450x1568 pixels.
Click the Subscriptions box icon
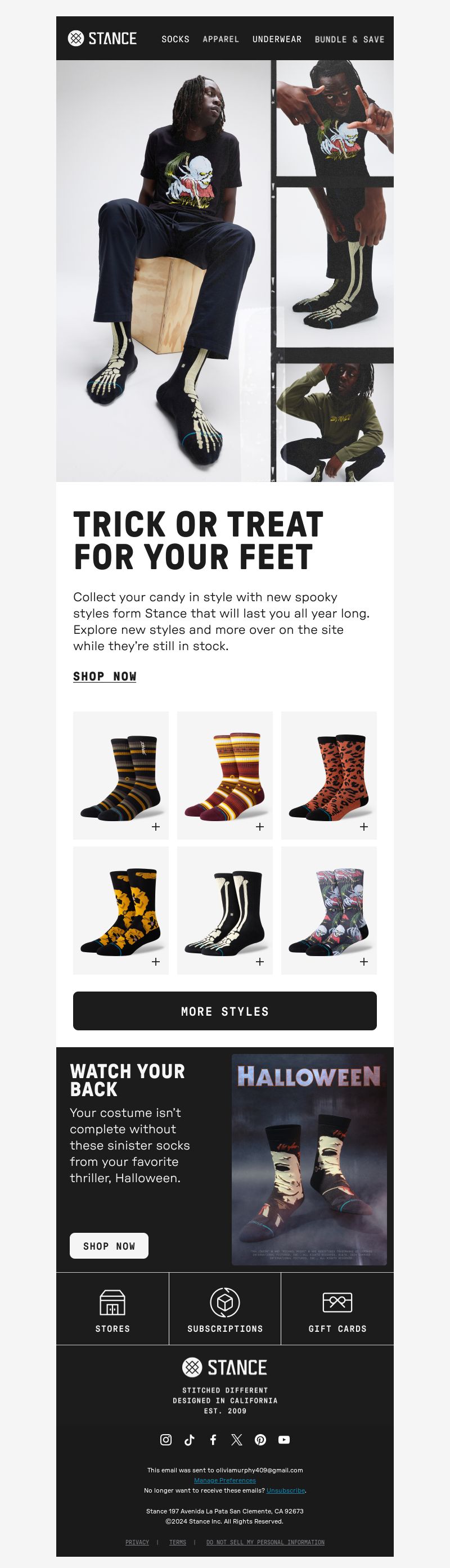[224, 1303]
